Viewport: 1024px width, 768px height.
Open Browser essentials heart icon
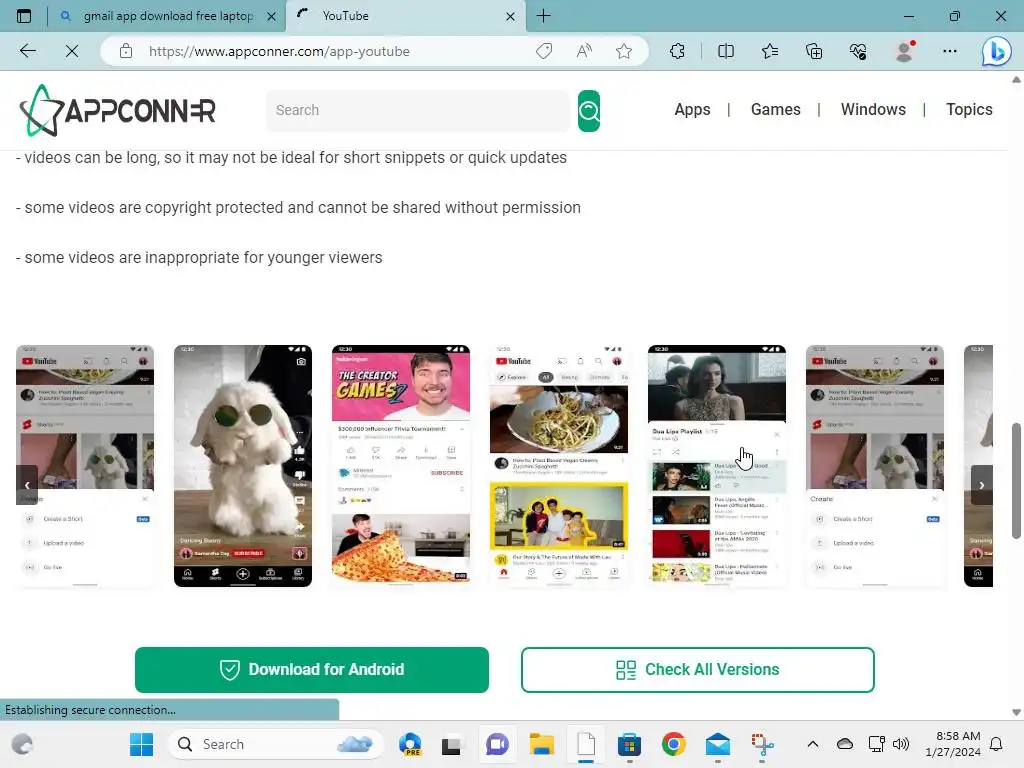858,51
